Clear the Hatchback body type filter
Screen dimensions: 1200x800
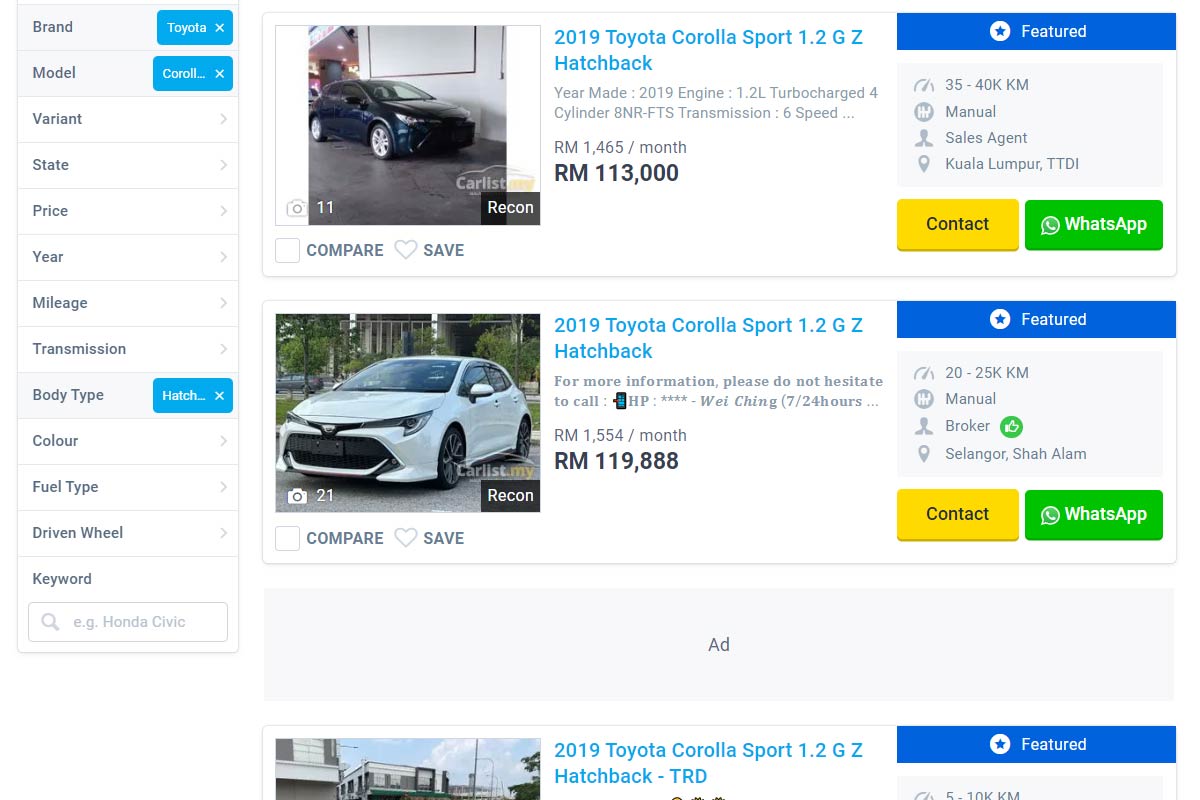pos(219,396)
